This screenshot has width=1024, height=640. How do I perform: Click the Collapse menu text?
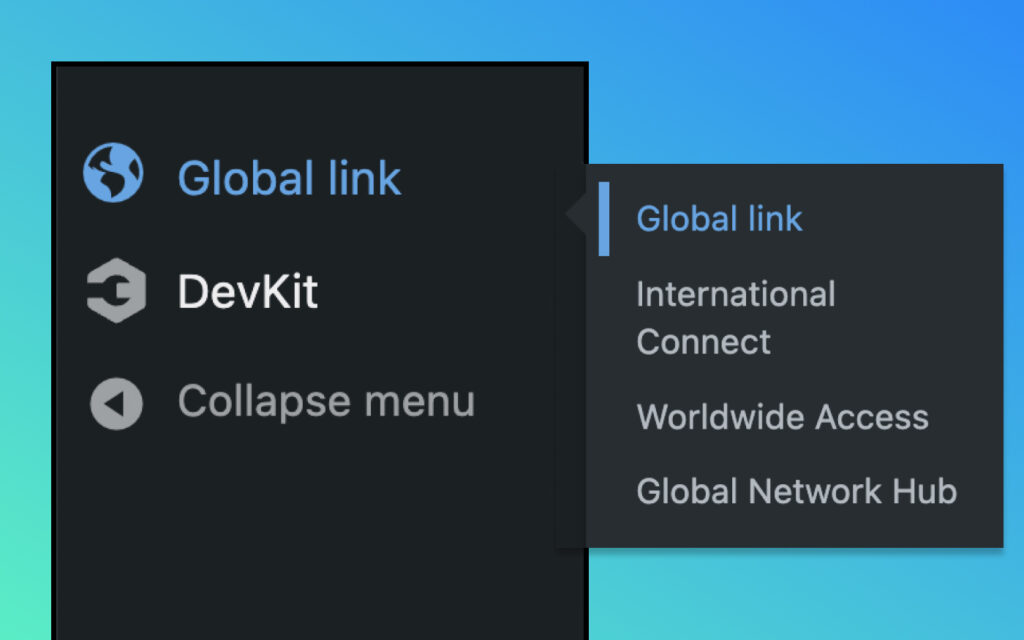coord(325,402)
